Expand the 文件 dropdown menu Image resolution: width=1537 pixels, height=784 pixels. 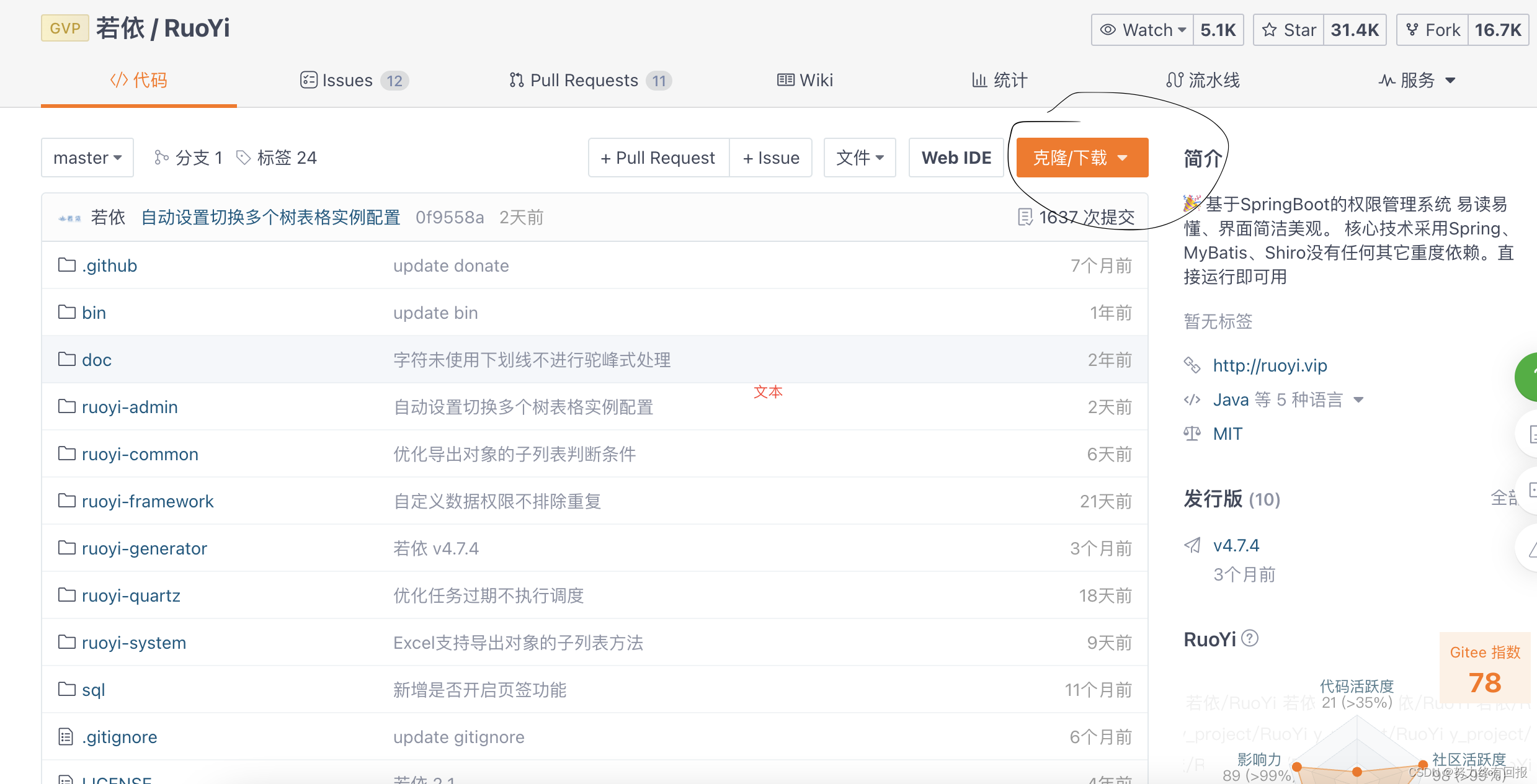point(860,158)
